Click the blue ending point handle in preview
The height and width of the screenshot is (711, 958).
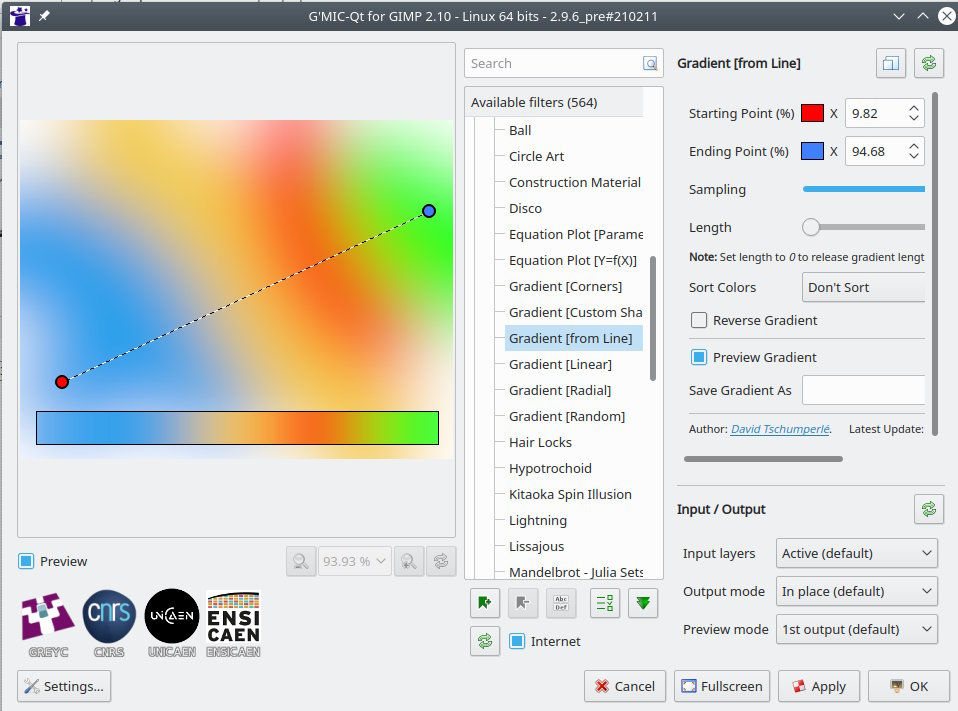[x=429, y=211]
